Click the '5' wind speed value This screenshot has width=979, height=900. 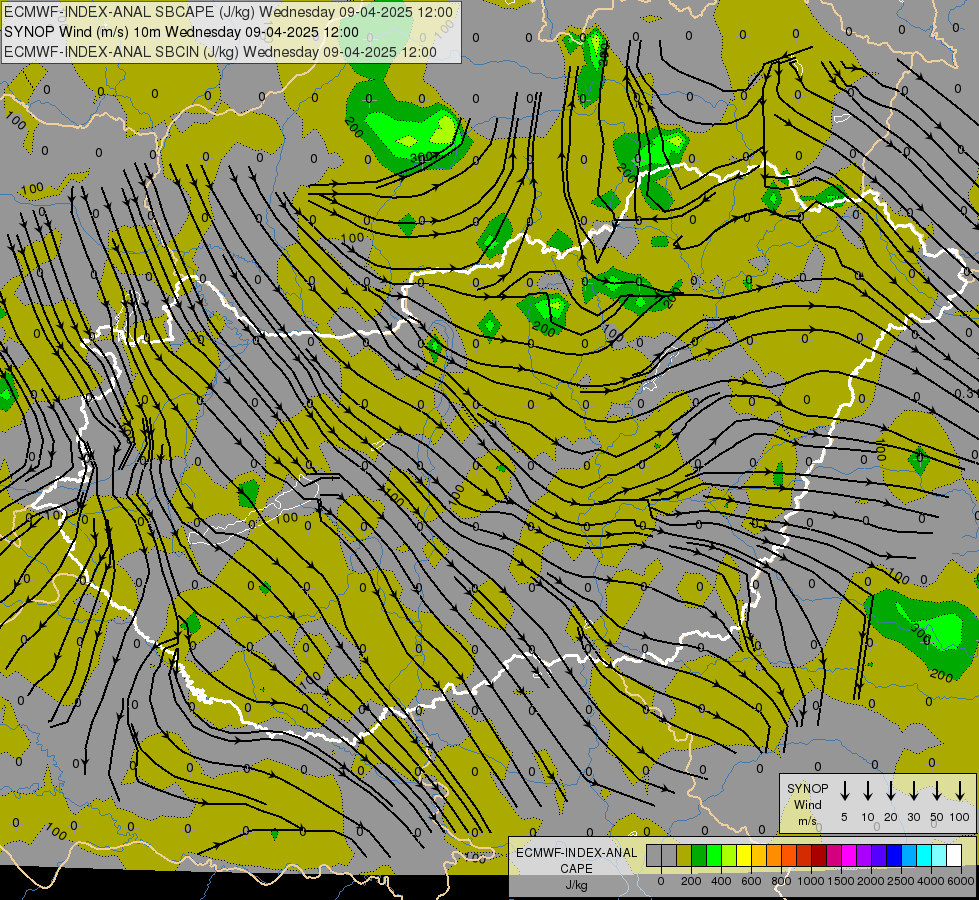point(844,817)
